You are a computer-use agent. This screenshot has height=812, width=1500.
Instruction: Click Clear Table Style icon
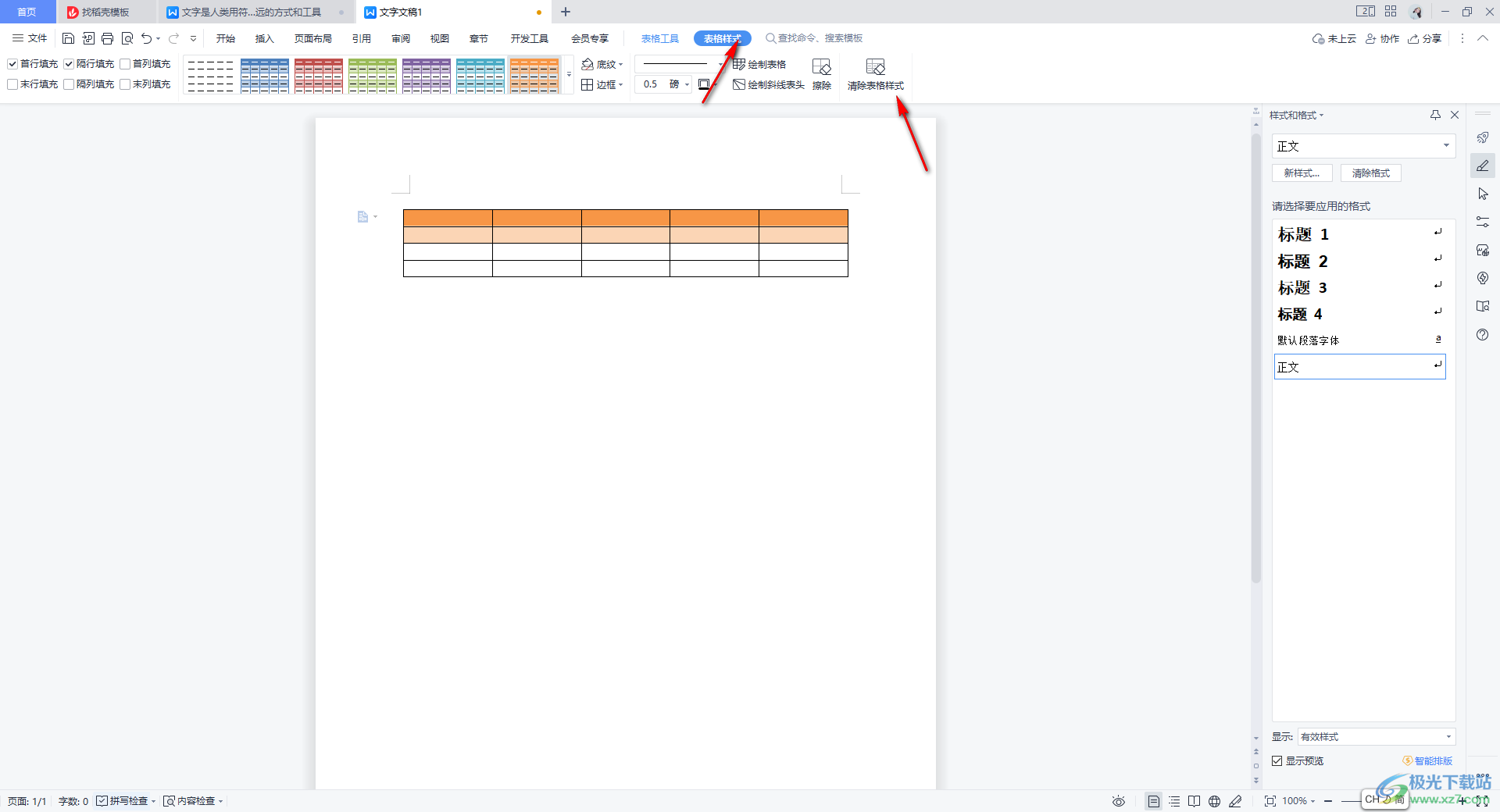(876, 74)
